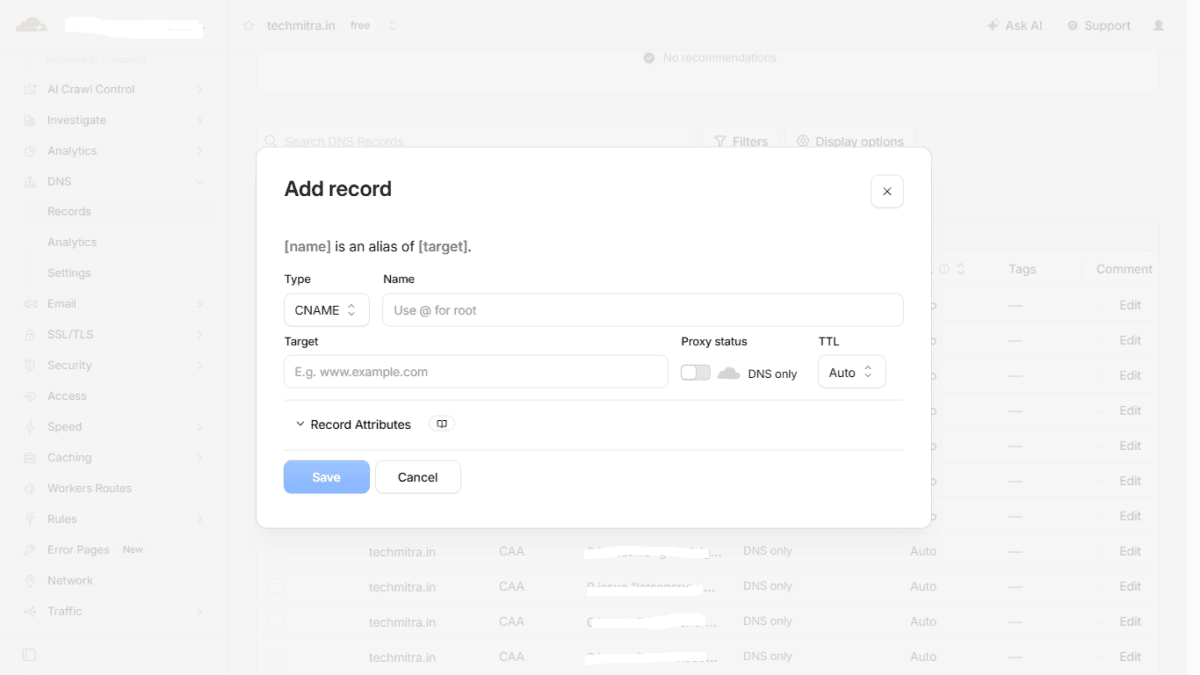The height and width of the screenshot is (675, 1200).
Task: Click the DNS sidebar icon
Action: tap(29, 182)
